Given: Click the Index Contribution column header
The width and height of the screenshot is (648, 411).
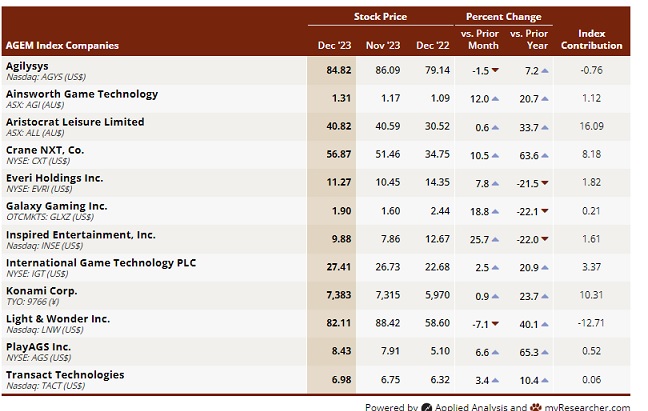Looking at the screenshot, I should (591, 39).
